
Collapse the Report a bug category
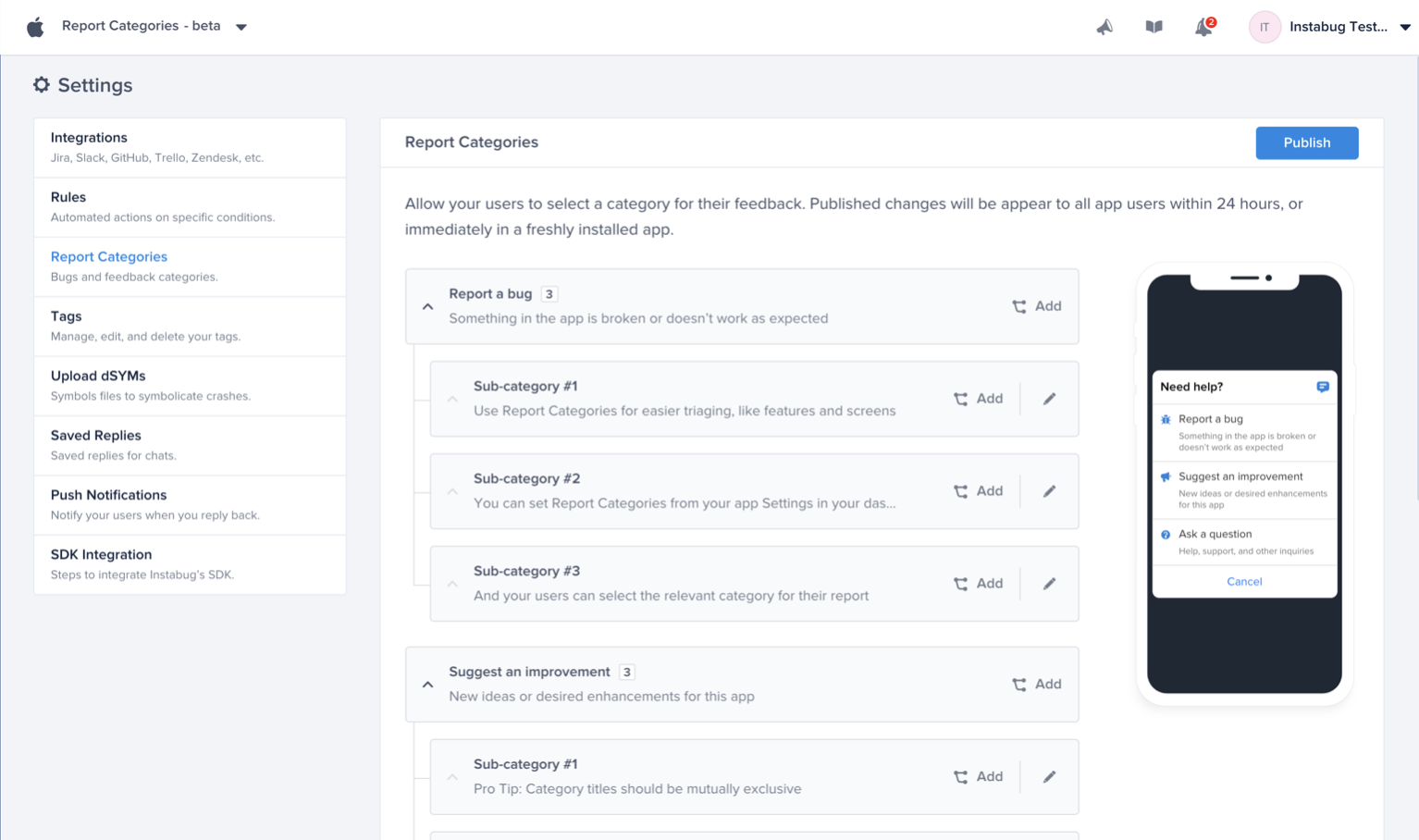tap(427, 306)
